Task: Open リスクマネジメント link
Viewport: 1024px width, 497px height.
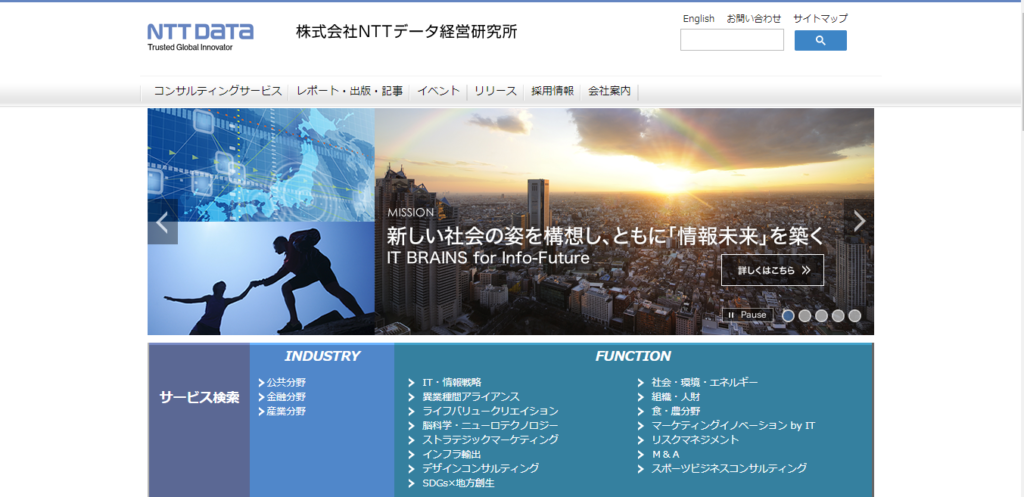Action: (696, 440)
